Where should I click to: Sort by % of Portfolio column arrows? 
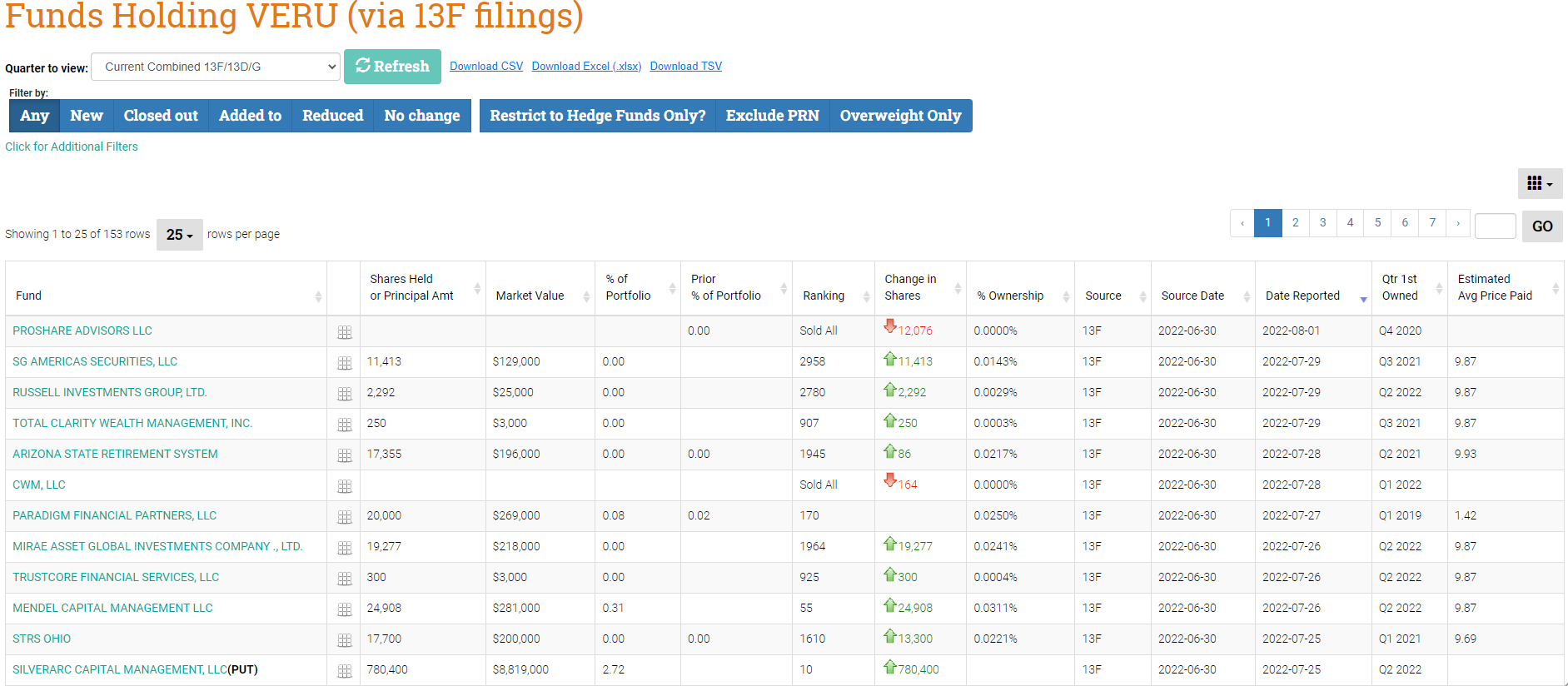pyautogui.click(x=672, y=288)
